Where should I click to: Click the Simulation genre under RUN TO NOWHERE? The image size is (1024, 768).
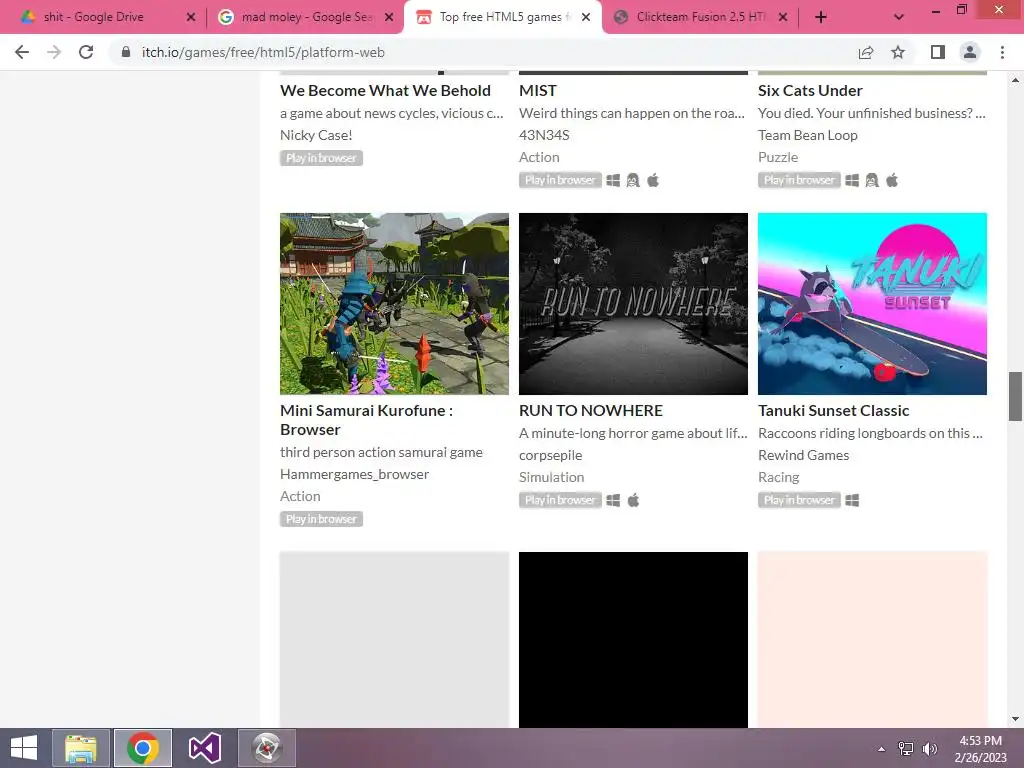551,477
